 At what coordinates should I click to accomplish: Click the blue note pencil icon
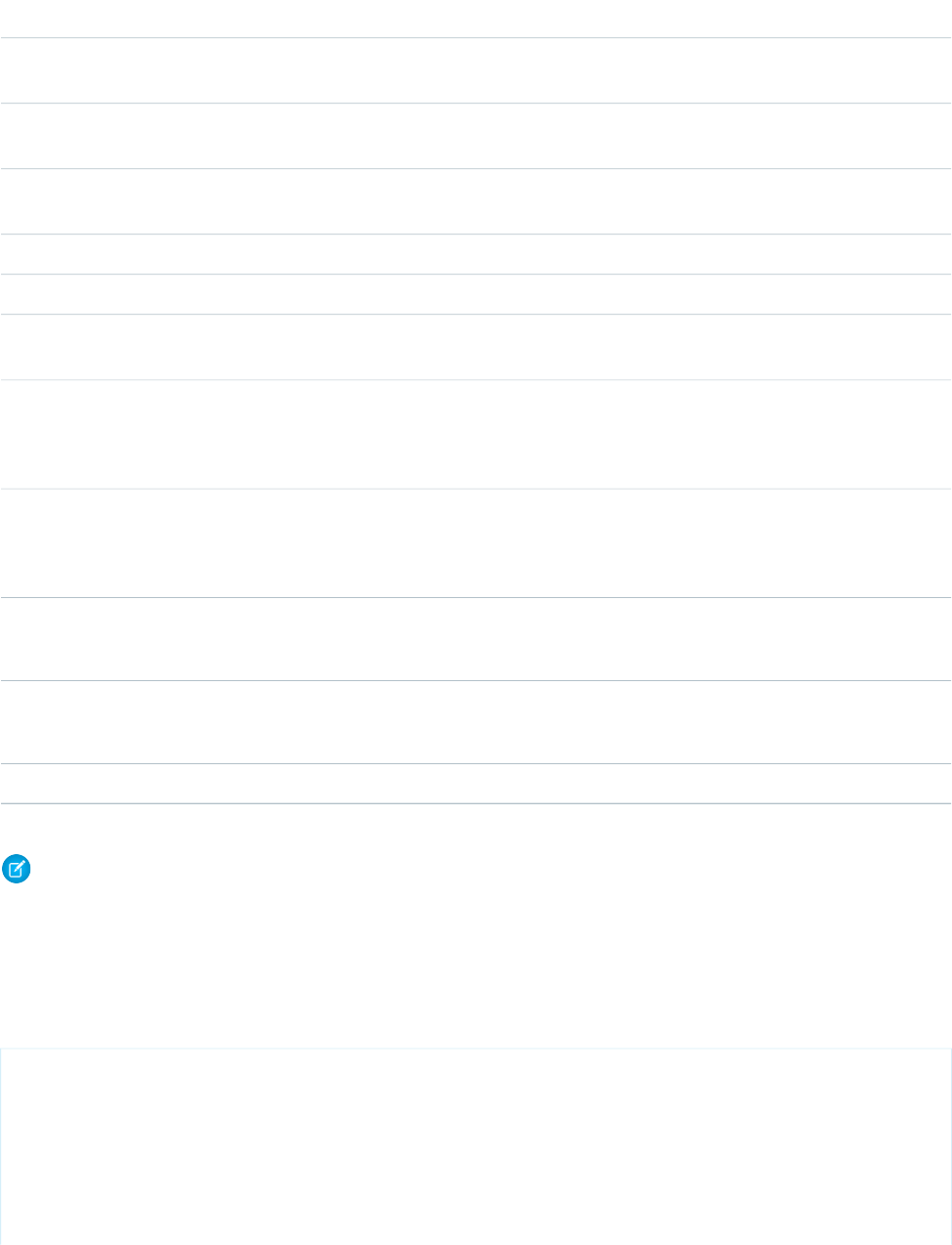[x=17, y=870]
